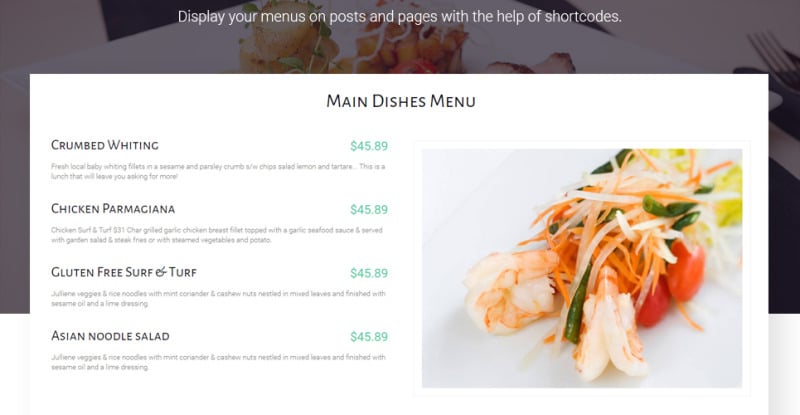The image size is (800, 415).
Task: Click the Chicken Parmagiana description text
Action: pyautogui.click(x=217, y=235)
